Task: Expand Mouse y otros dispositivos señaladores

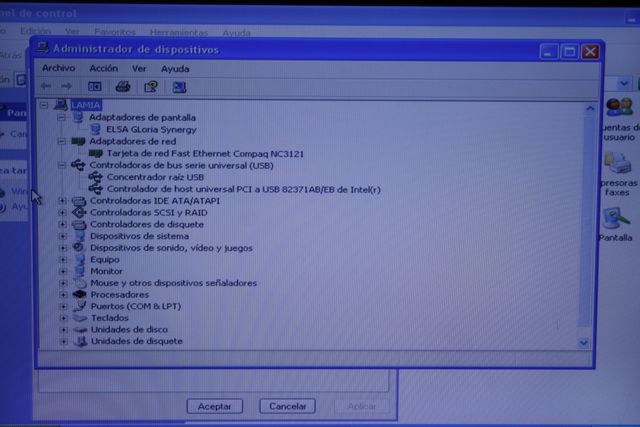Action: 63,283
